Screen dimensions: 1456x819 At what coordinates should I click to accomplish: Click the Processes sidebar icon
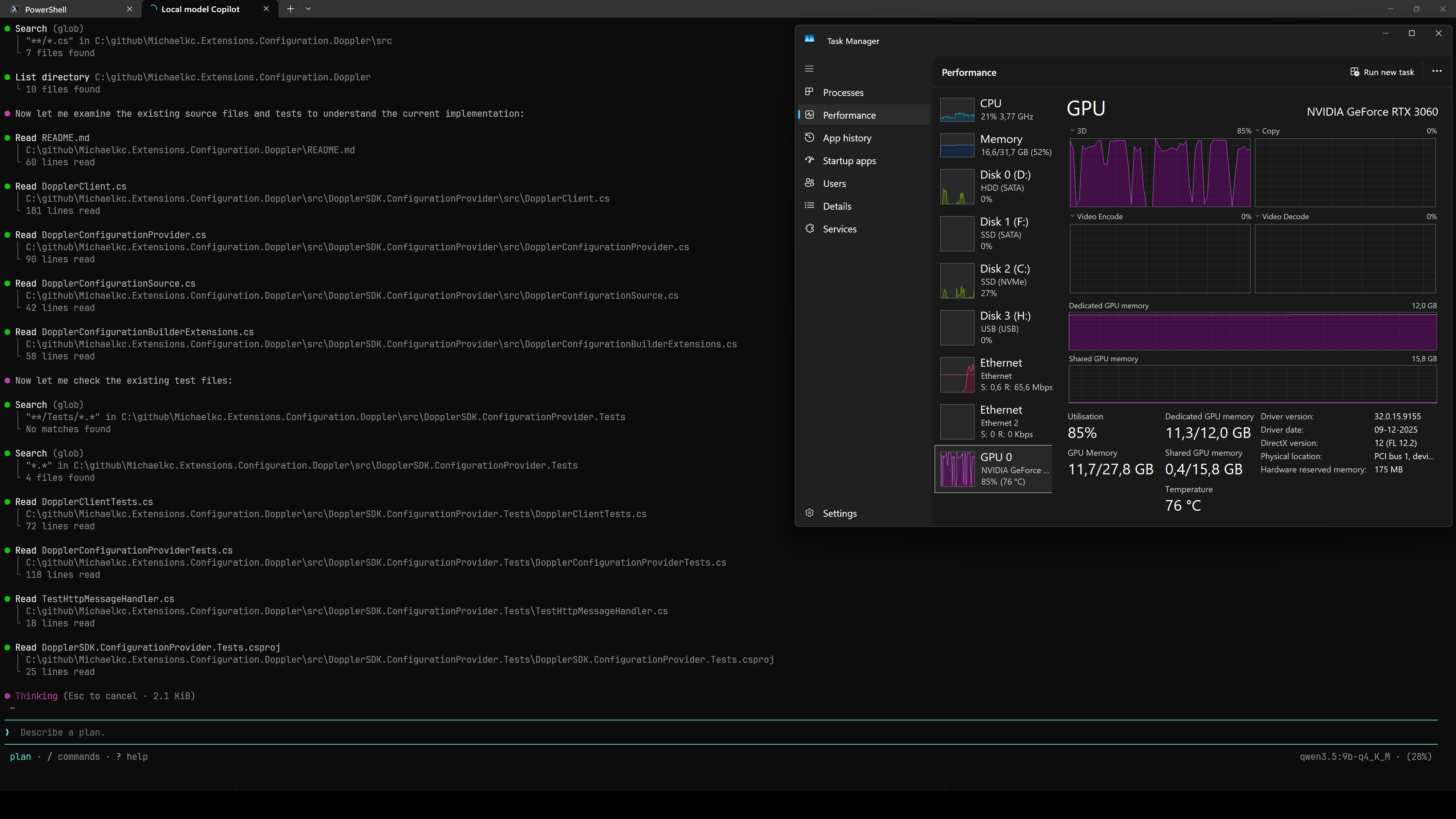click(810, 91)
